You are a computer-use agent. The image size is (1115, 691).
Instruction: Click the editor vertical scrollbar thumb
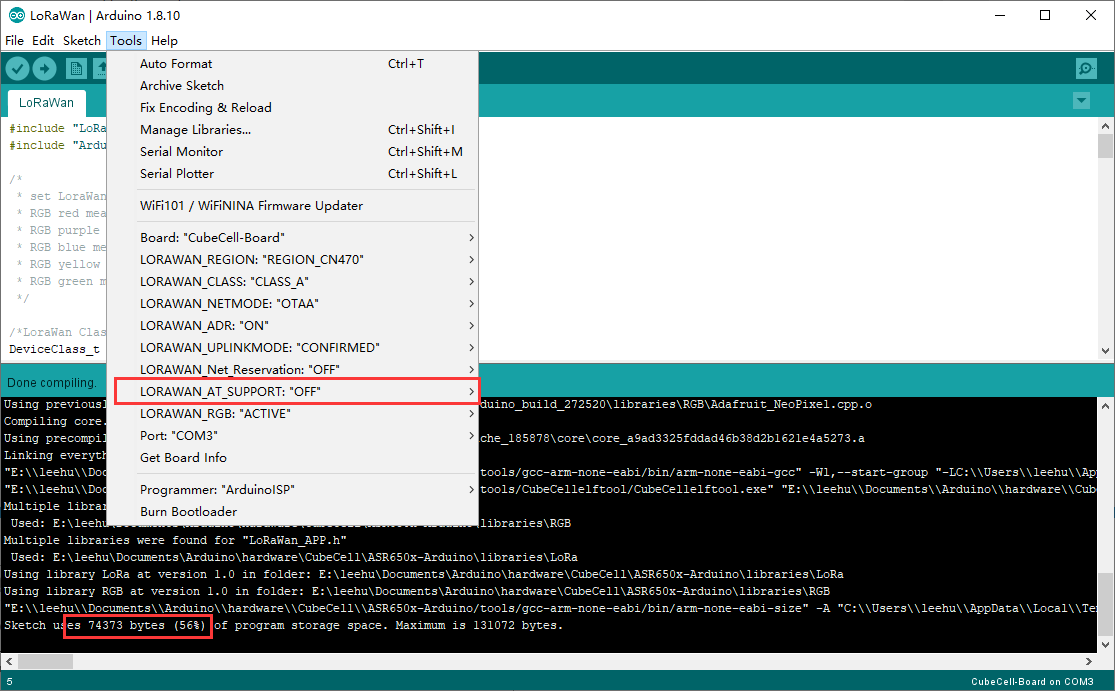coord(1105,146)
